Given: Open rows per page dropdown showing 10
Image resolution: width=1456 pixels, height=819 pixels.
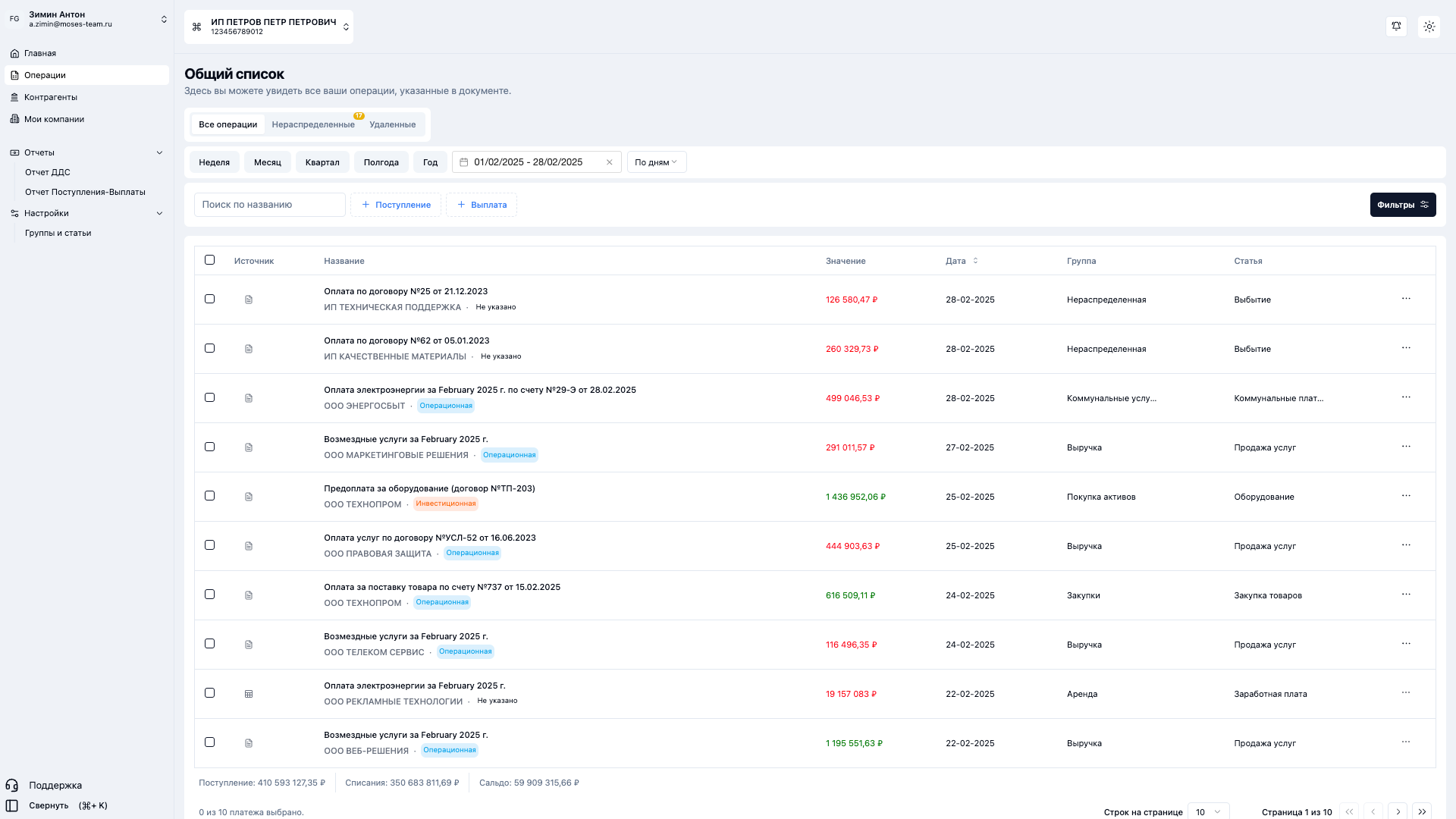Looking at the screenshot, I should tap(1208, 811).
